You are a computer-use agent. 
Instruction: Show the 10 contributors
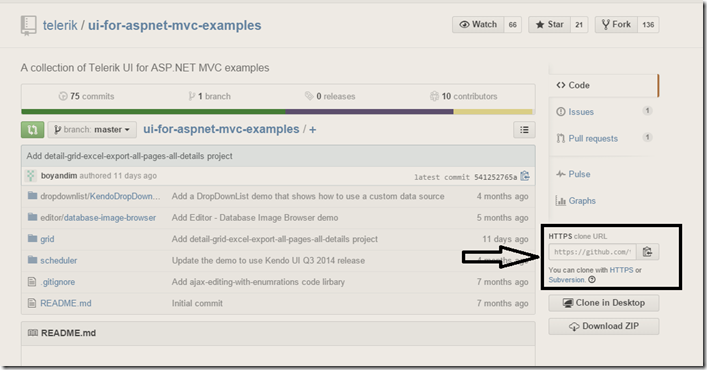pyautogui.click(x=464, y=96)
